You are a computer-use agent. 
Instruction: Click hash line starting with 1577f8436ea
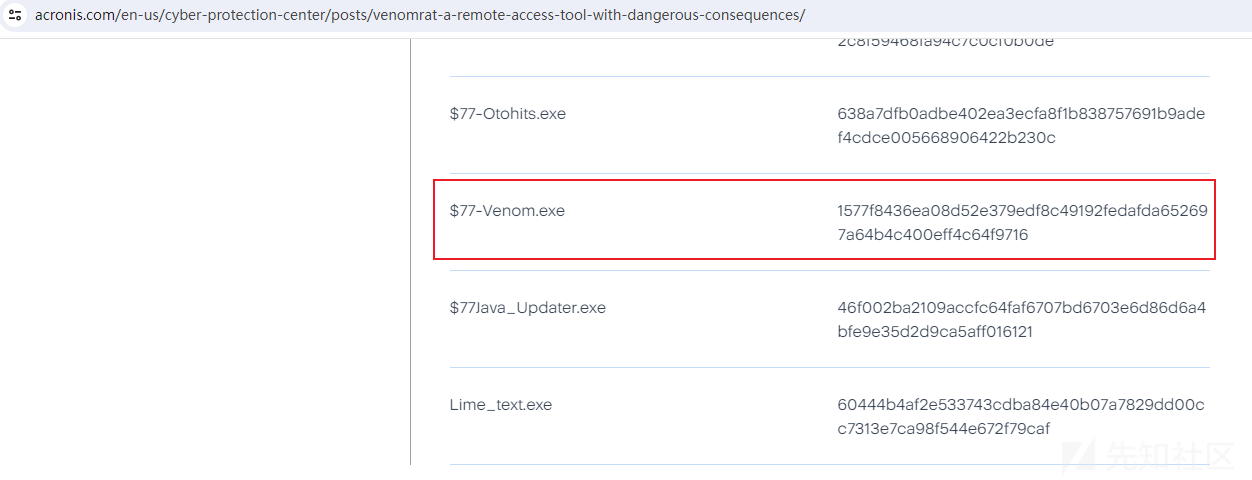tap(1022, 211)
